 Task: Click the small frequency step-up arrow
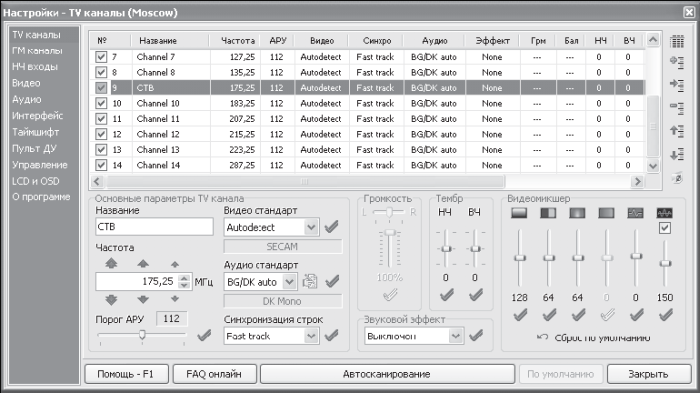click(x=175, y=264)
